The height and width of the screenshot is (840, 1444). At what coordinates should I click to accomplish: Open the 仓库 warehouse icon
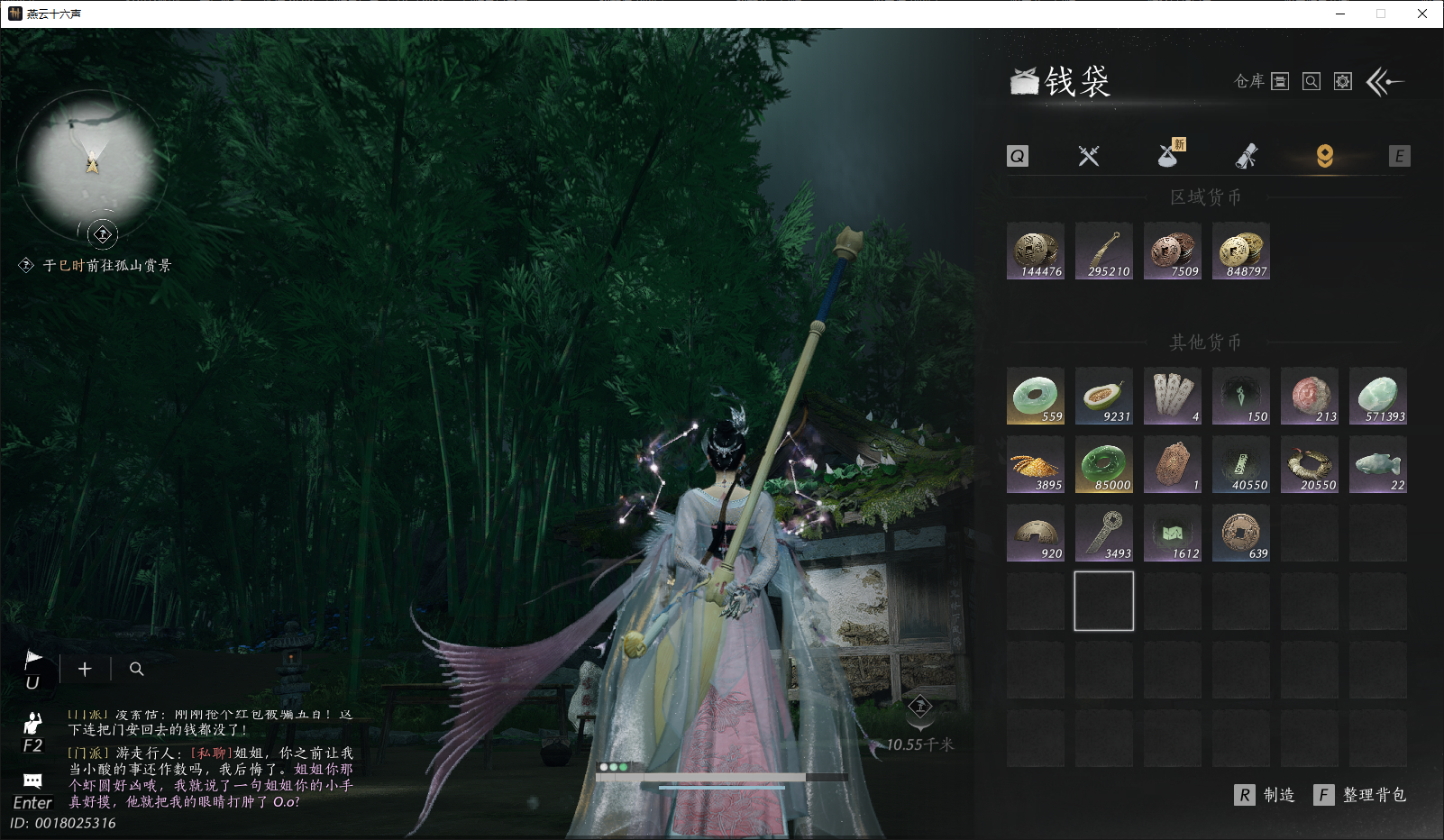click(1280, 82)
